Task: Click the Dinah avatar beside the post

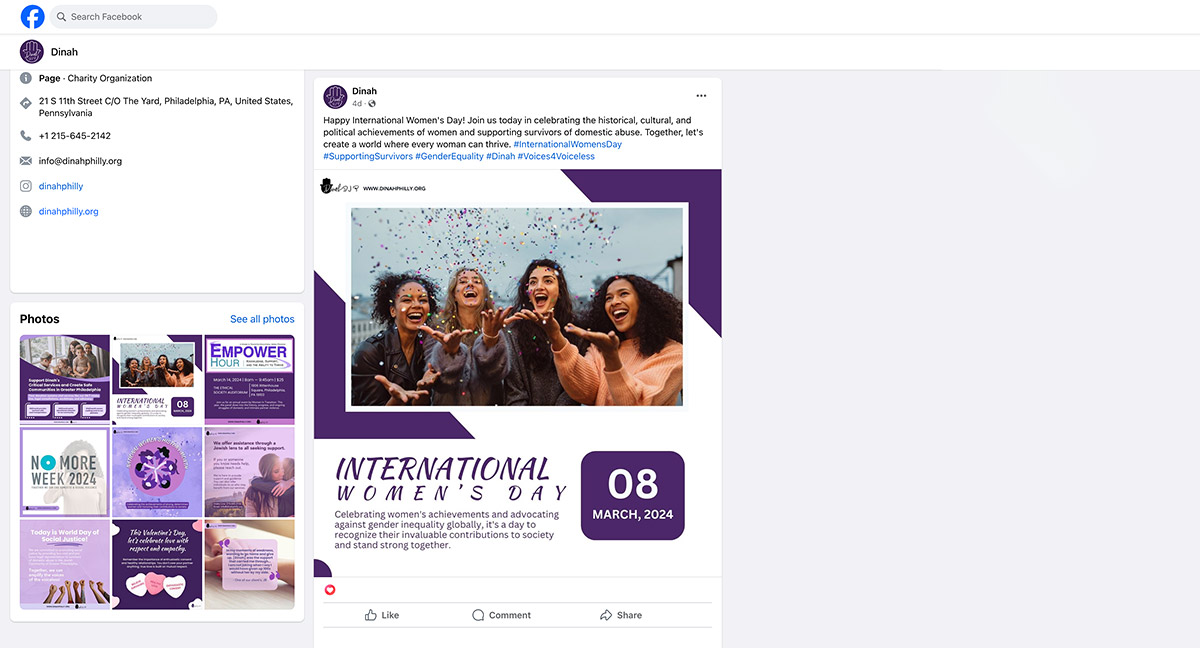Action: (335, 97)
